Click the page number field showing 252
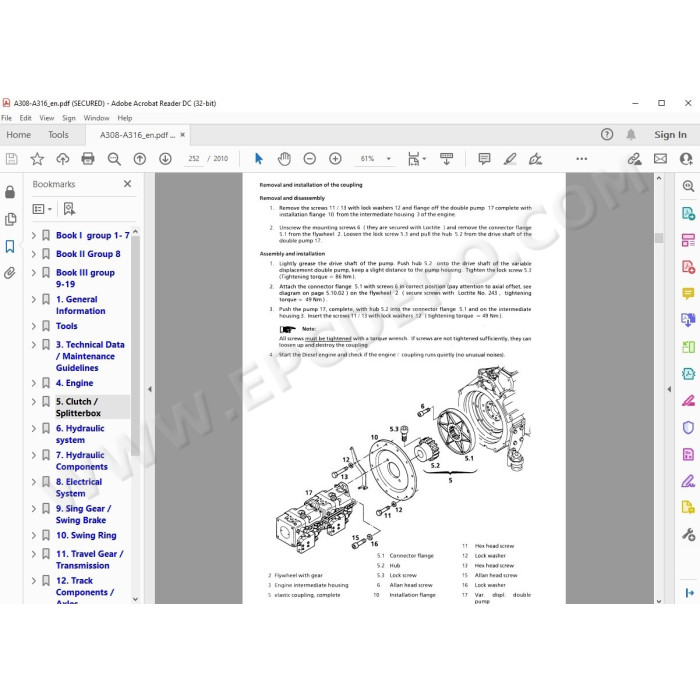This screenshot has height=700, width=700. [x=194, y=158]
